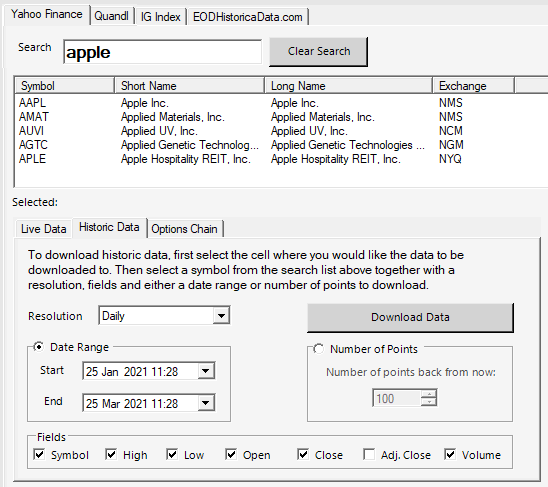This screenshot has width=548, height=487.
Task: Select the Date Range radio button
Action: tap(38, 347)
